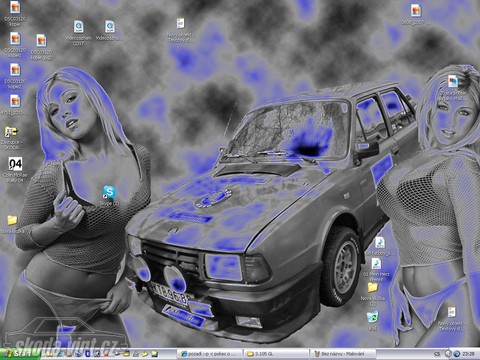Viewport: 480px width, 360px height.
Task: Select the Nová složka folder on left
Action: pyautogui.click(x=12, y=220)
